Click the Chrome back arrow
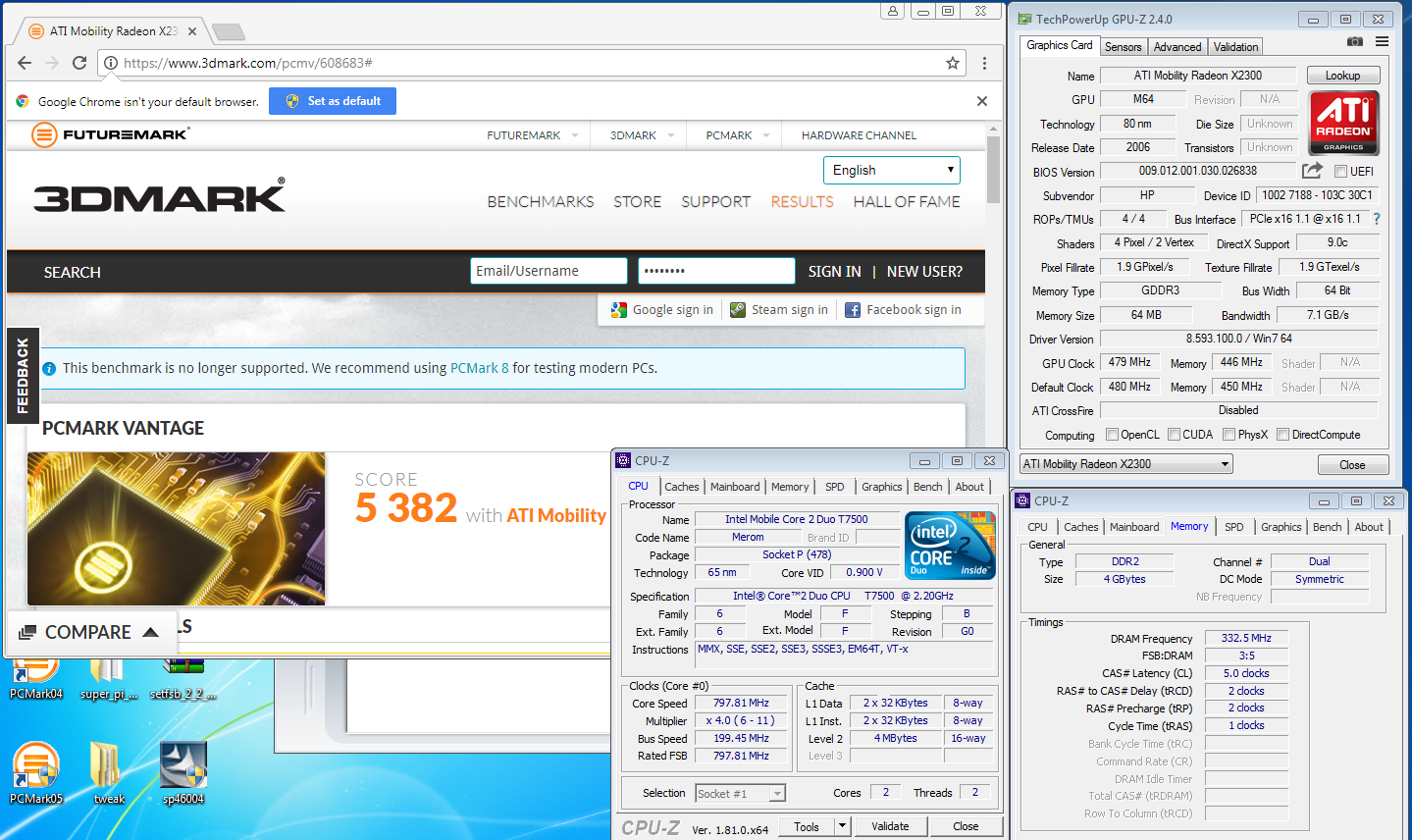This screenshot has height=840, width=1412. pyautogui.click(x=25, y=63)
